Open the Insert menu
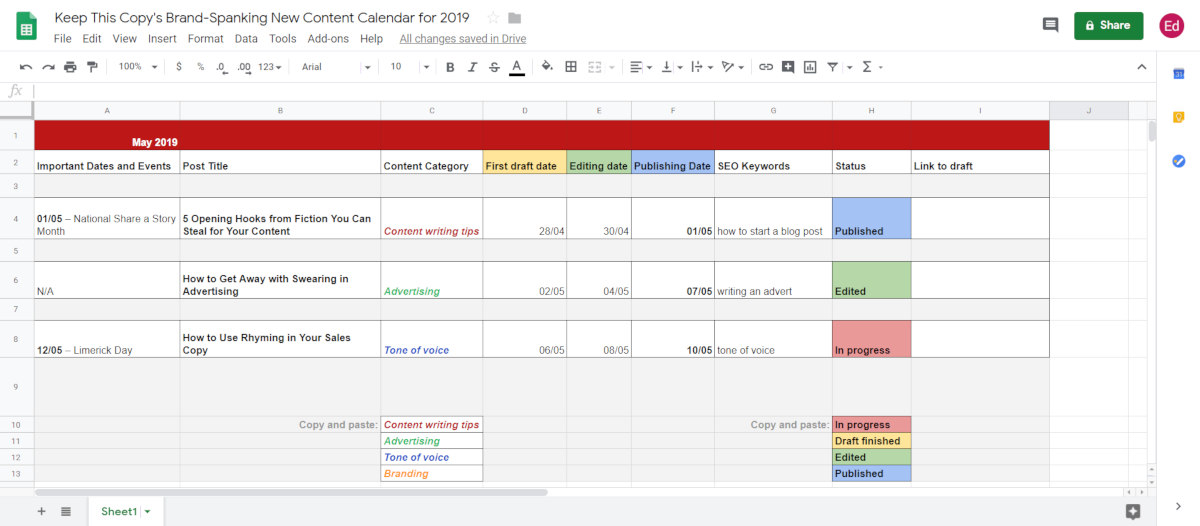The height and width of the screenshot is (526, 1200). coord(162,39)
